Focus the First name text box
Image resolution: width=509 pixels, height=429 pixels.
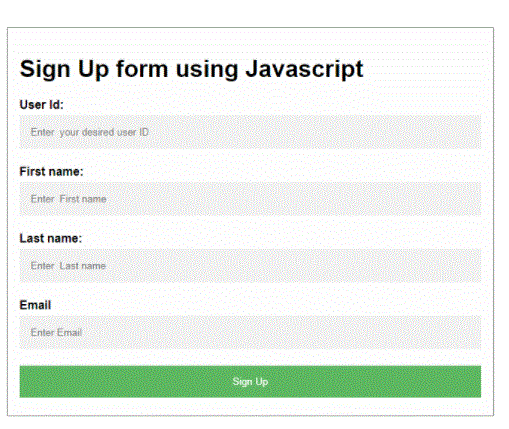(250, 199)
